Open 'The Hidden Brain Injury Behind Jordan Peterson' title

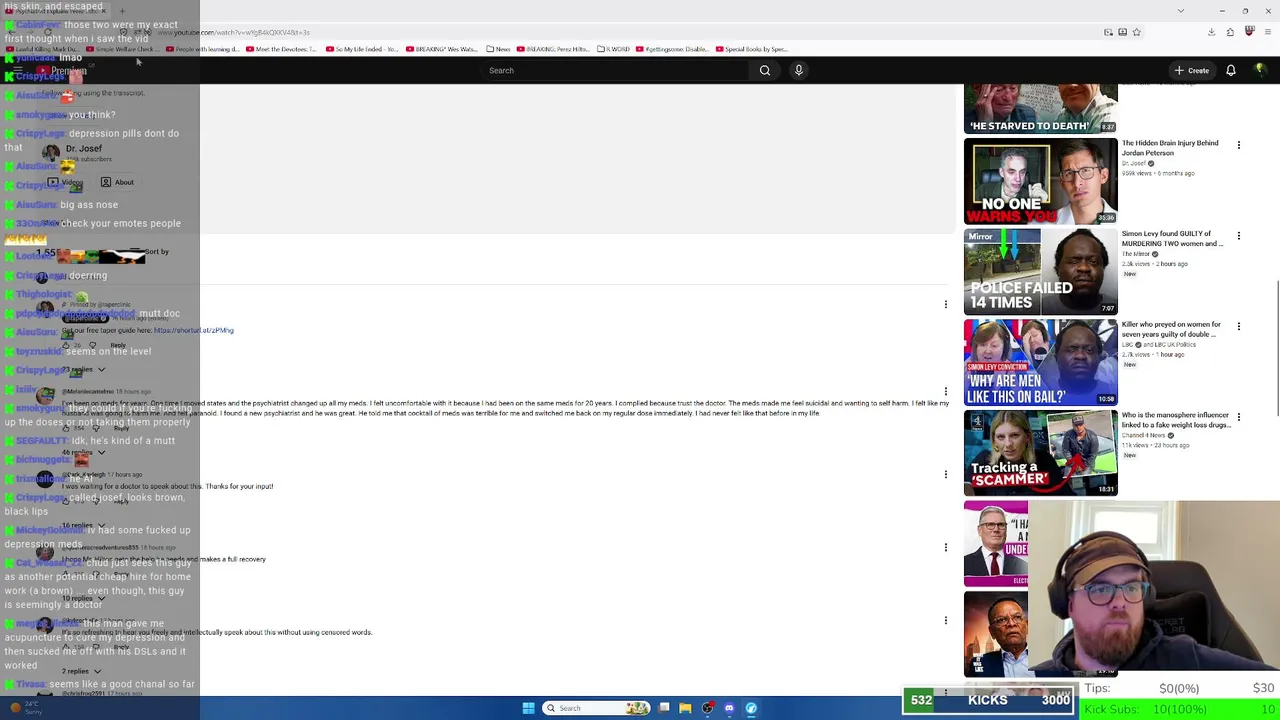tap(1170, 148)
